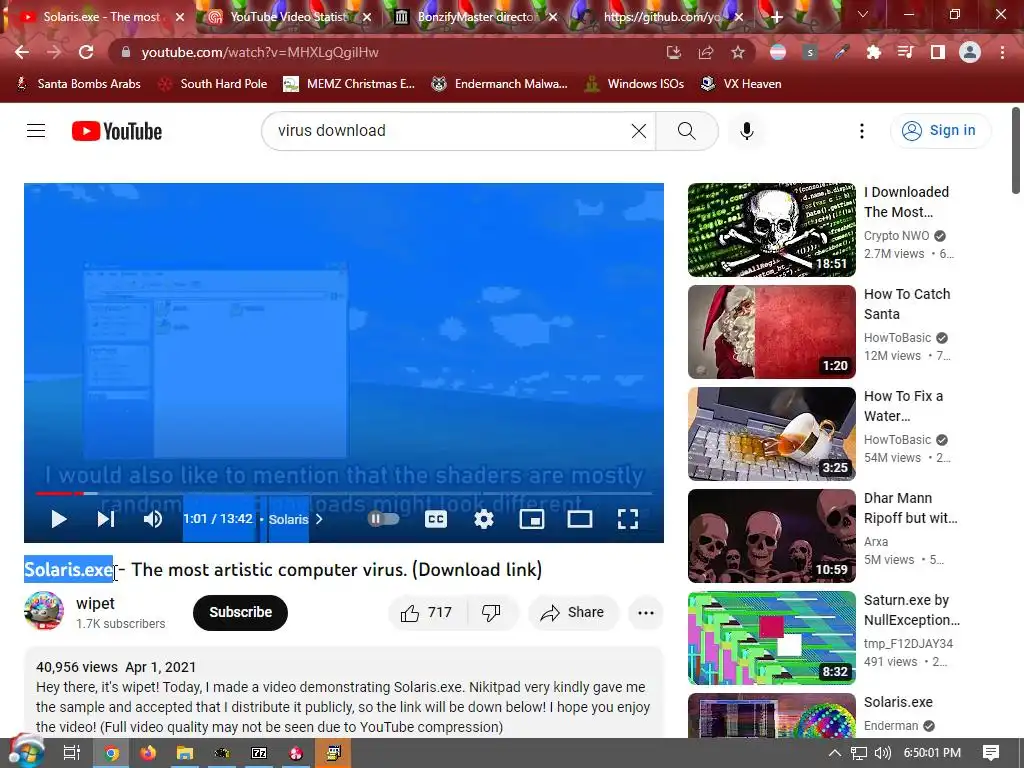Image resolution: width=1024 pixels, height=768 pixels.
Task: Open 'How To Catch Santa' thumbnail
Action: [x=772, y=332]
